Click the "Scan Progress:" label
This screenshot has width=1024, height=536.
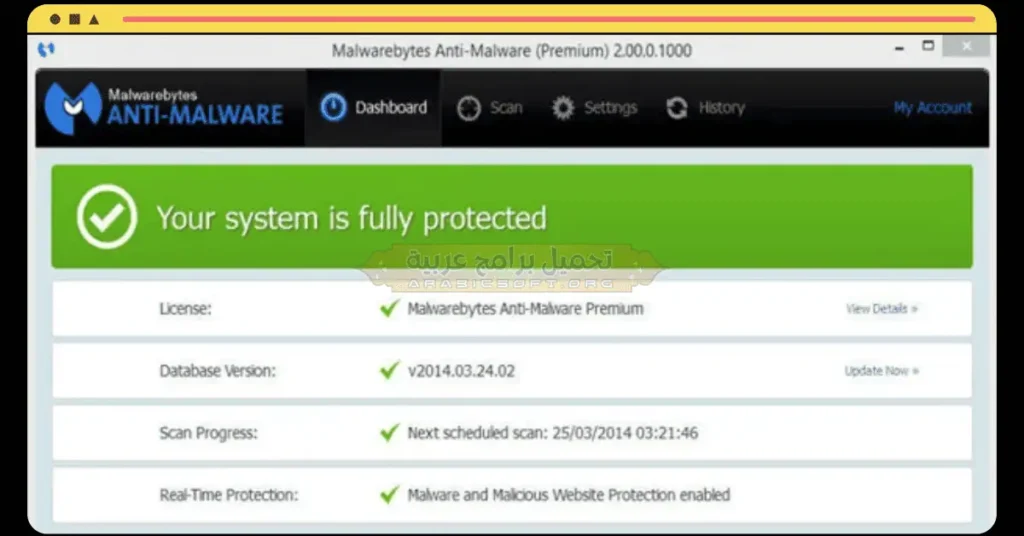(208, 433)
